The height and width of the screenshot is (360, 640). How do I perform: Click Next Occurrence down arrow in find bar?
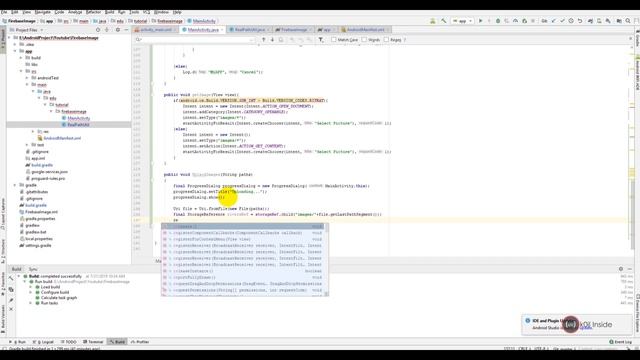click(x=272, y=40)
